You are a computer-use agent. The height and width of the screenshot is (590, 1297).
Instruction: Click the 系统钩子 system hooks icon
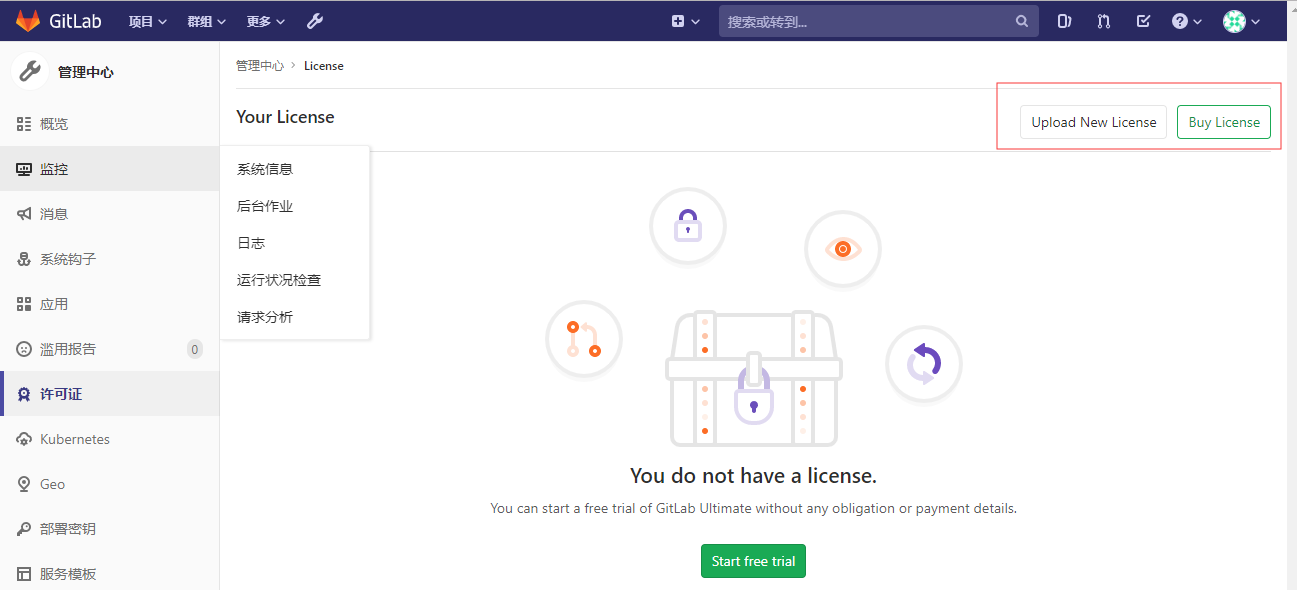tap(24, 258)
